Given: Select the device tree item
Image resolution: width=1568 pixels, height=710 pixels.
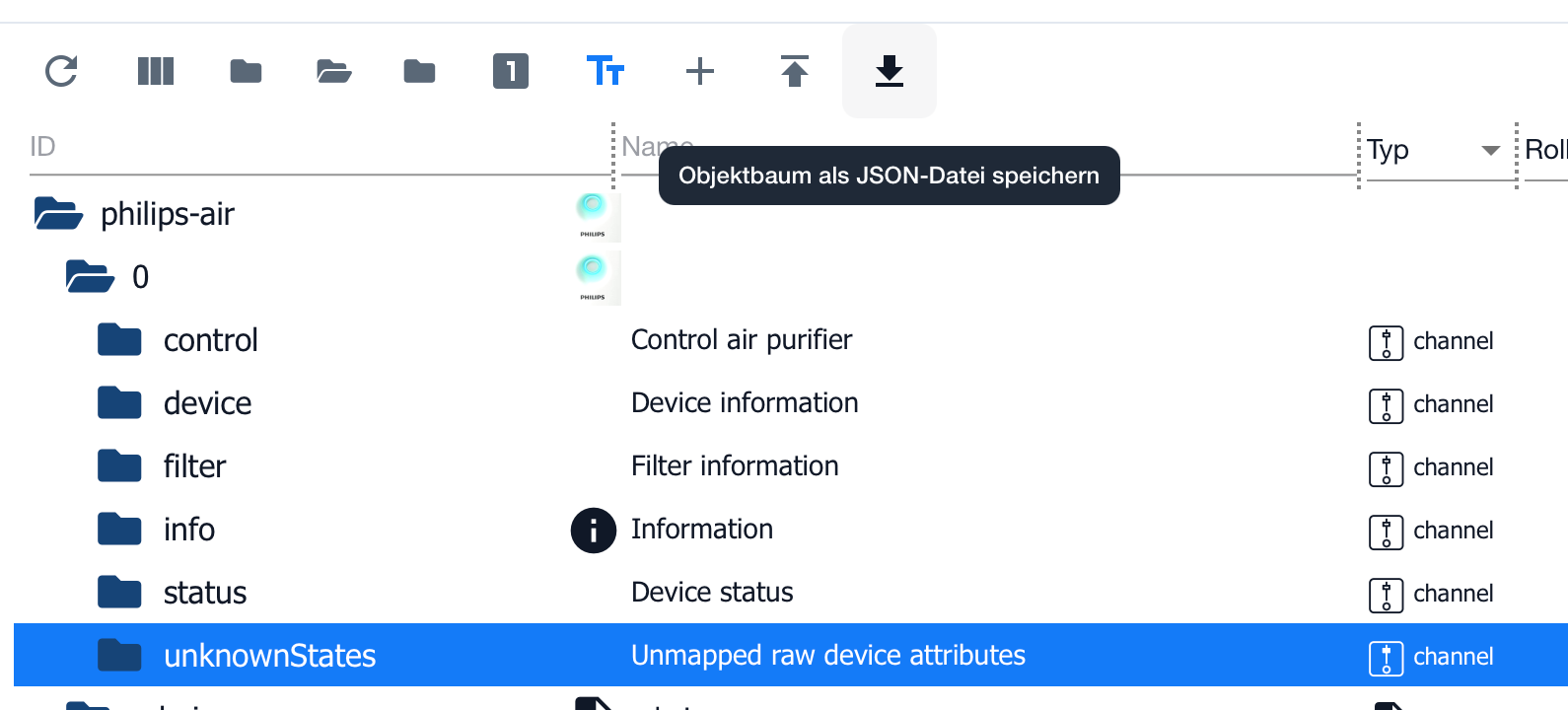Looking at the screenshot, I should pyautogui.click(x=207, y=402).
